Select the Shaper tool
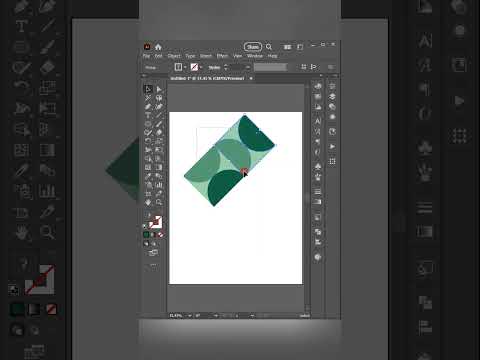The image size is (480, 360). click(148, 133)
